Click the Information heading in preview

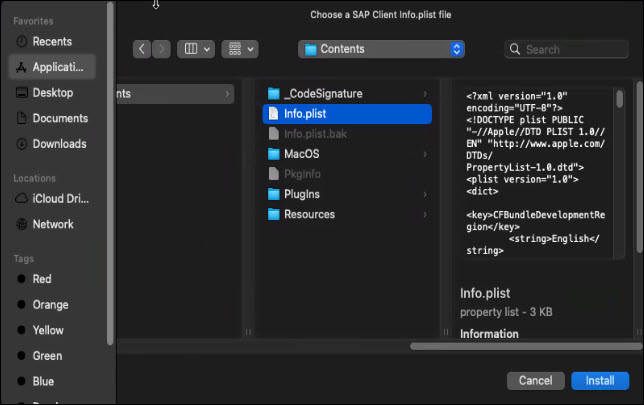489,334
